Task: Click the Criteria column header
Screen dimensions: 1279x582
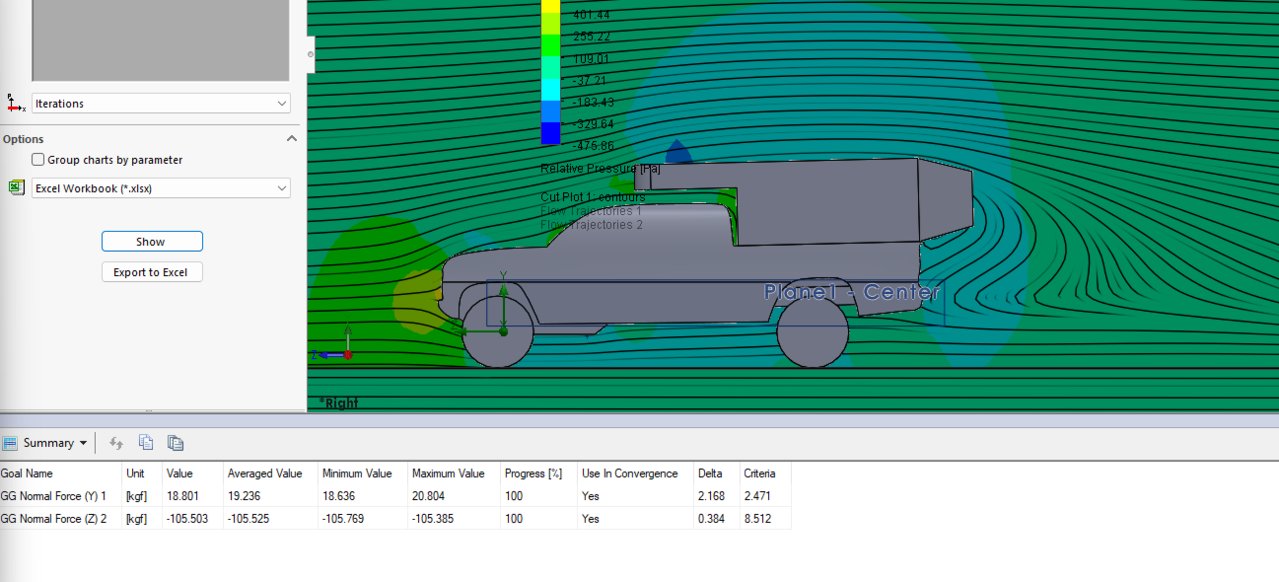Action: tap(759, 473)
